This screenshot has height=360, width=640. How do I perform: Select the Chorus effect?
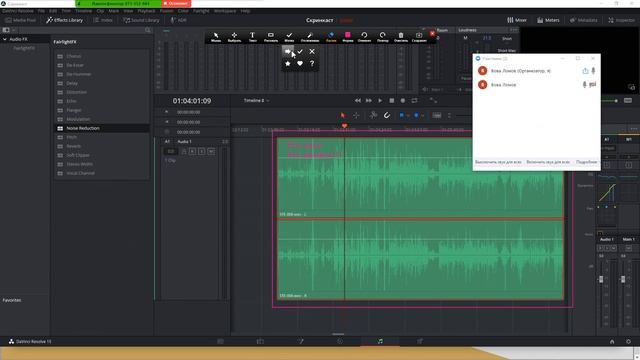click(102, 56)
